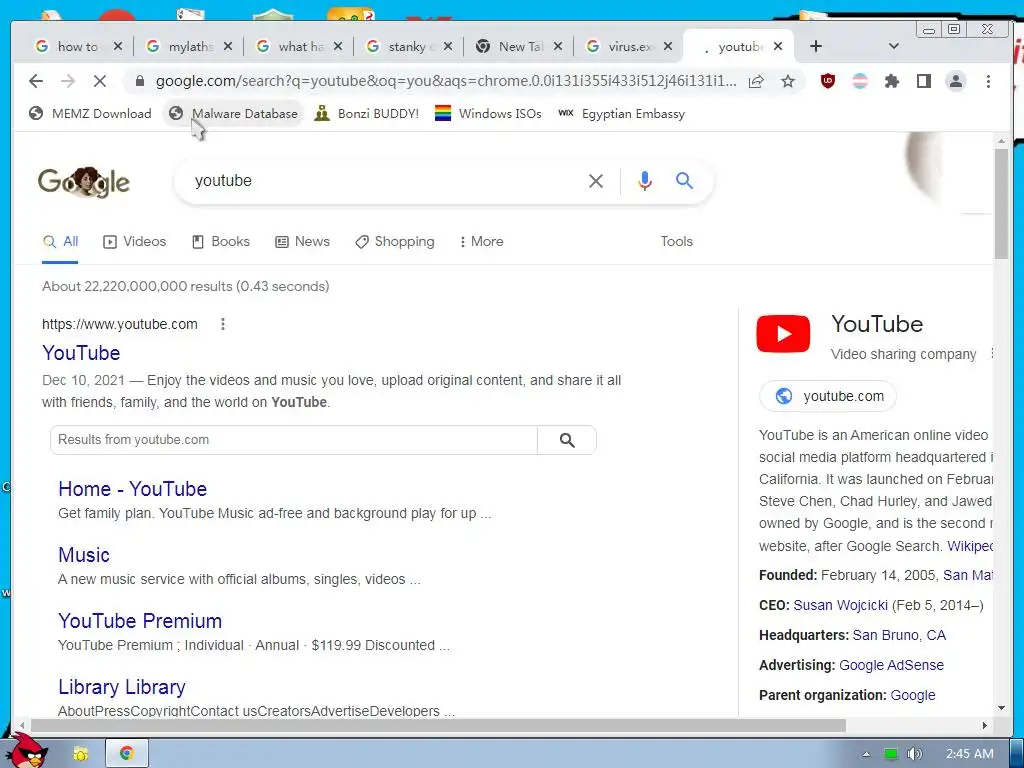The height and width of the screenshot is (768, 1024).
Task: Select the Videos search filter
Action: pos(135,242)
